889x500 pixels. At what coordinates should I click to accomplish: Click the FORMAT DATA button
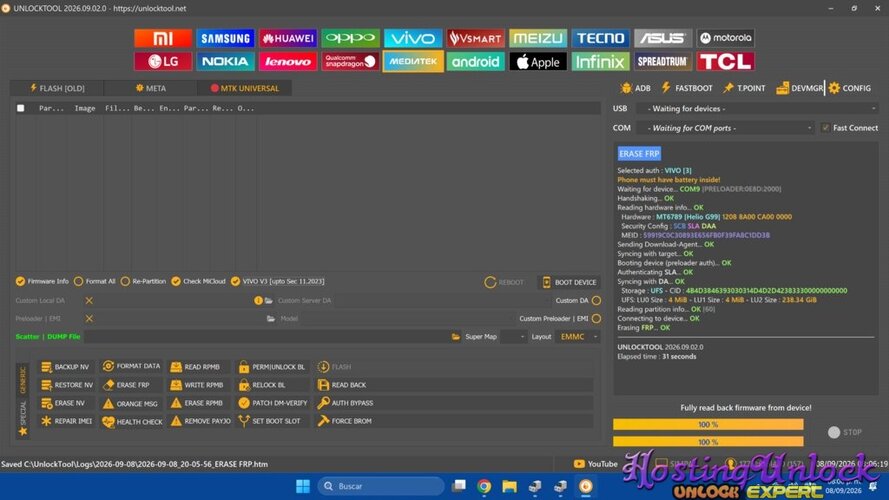coord(131,366)
